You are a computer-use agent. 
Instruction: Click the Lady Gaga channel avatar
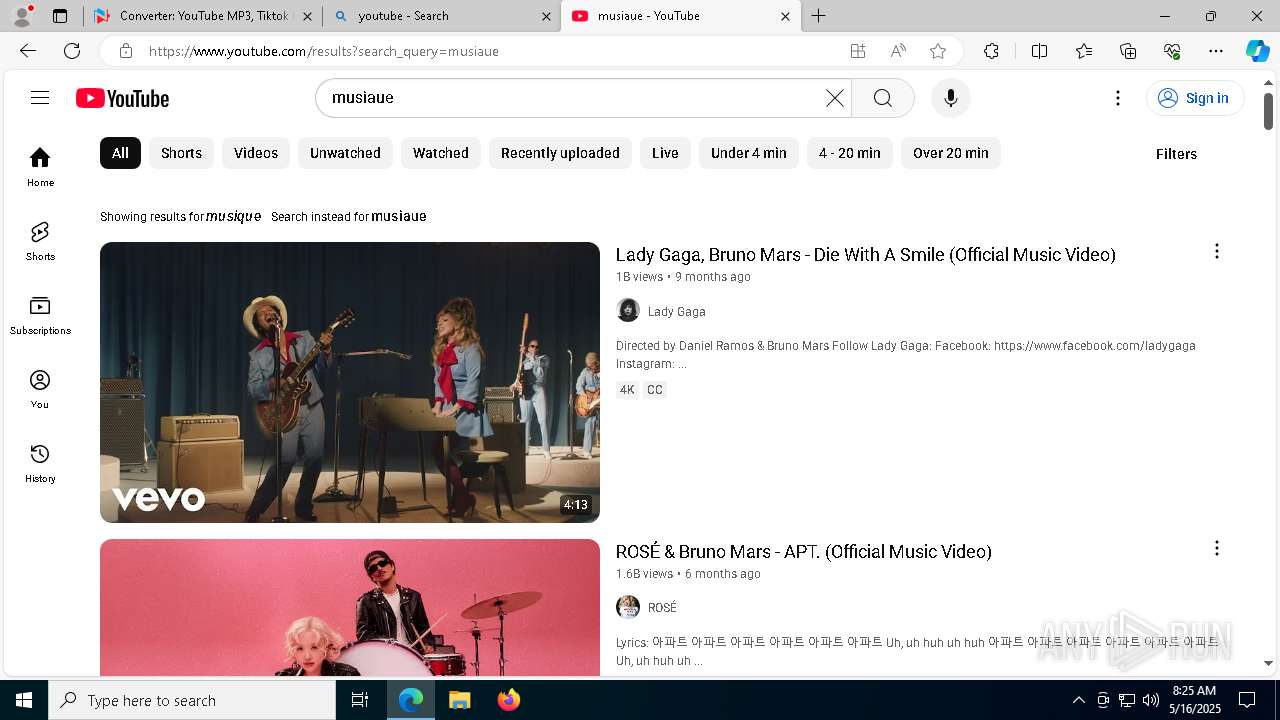[628, 310]
